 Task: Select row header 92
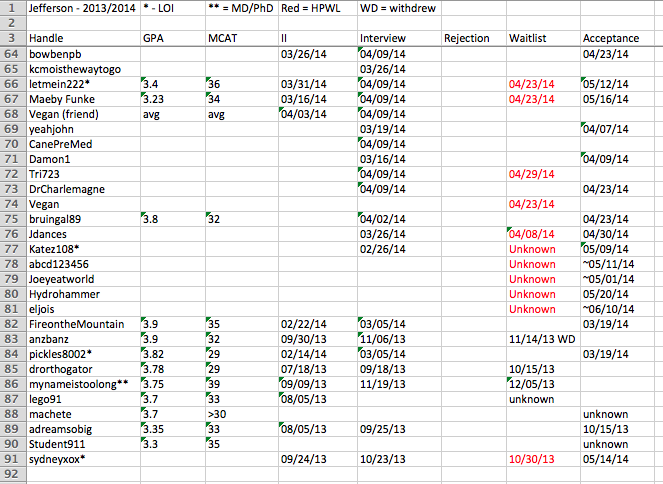(x=12, y=474)
